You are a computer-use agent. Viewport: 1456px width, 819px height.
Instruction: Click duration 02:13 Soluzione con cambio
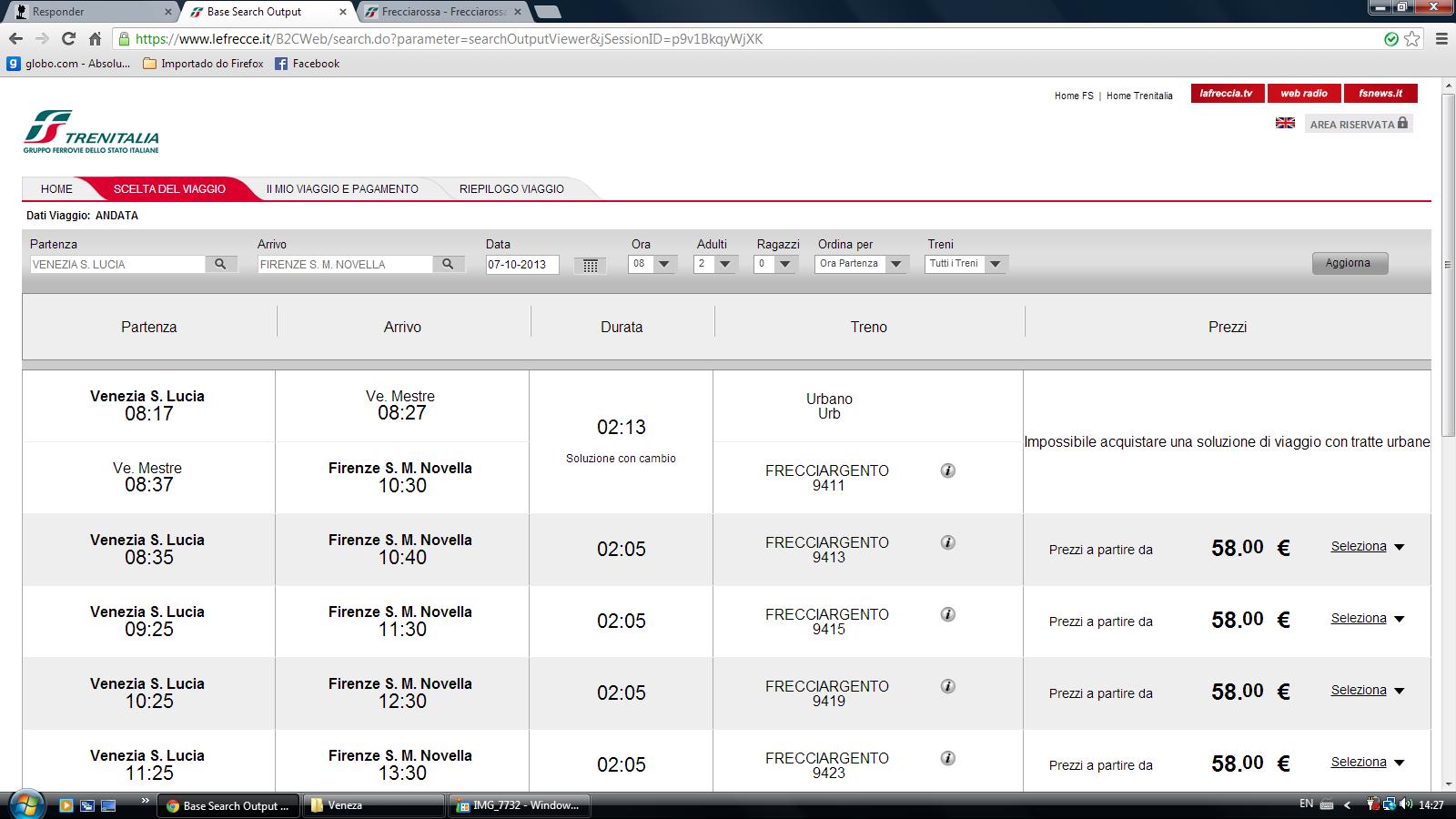click(621, 441)
